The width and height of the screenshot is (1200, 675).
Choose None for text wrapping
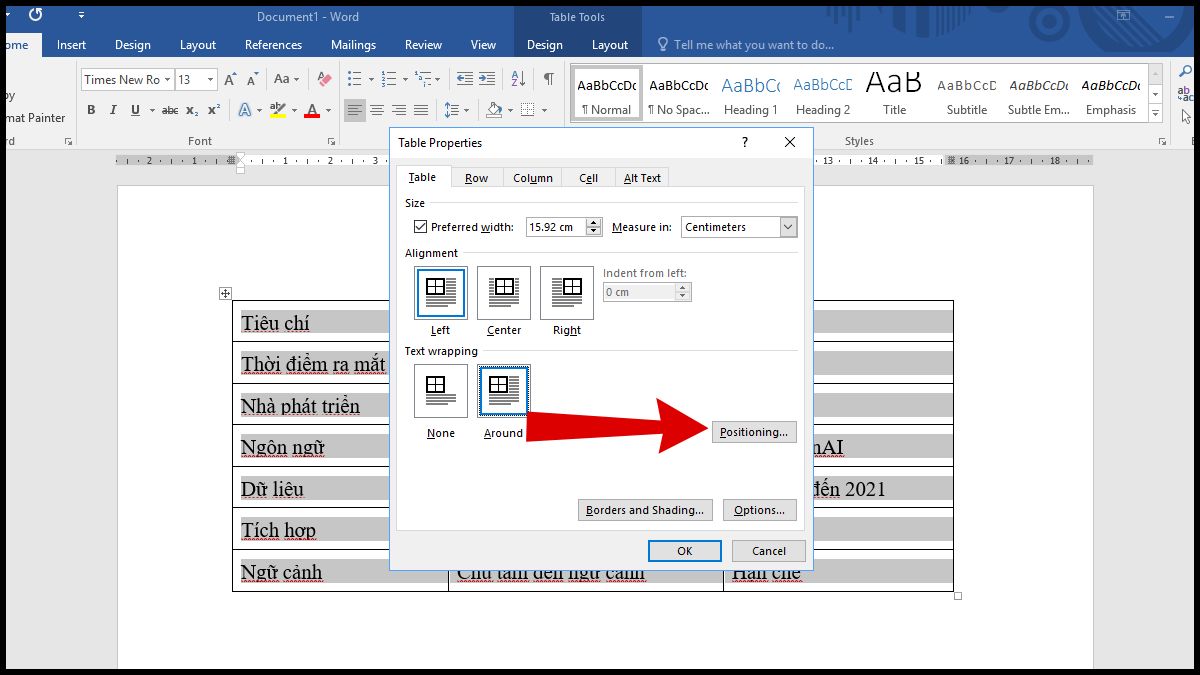(x=440, y=390)
